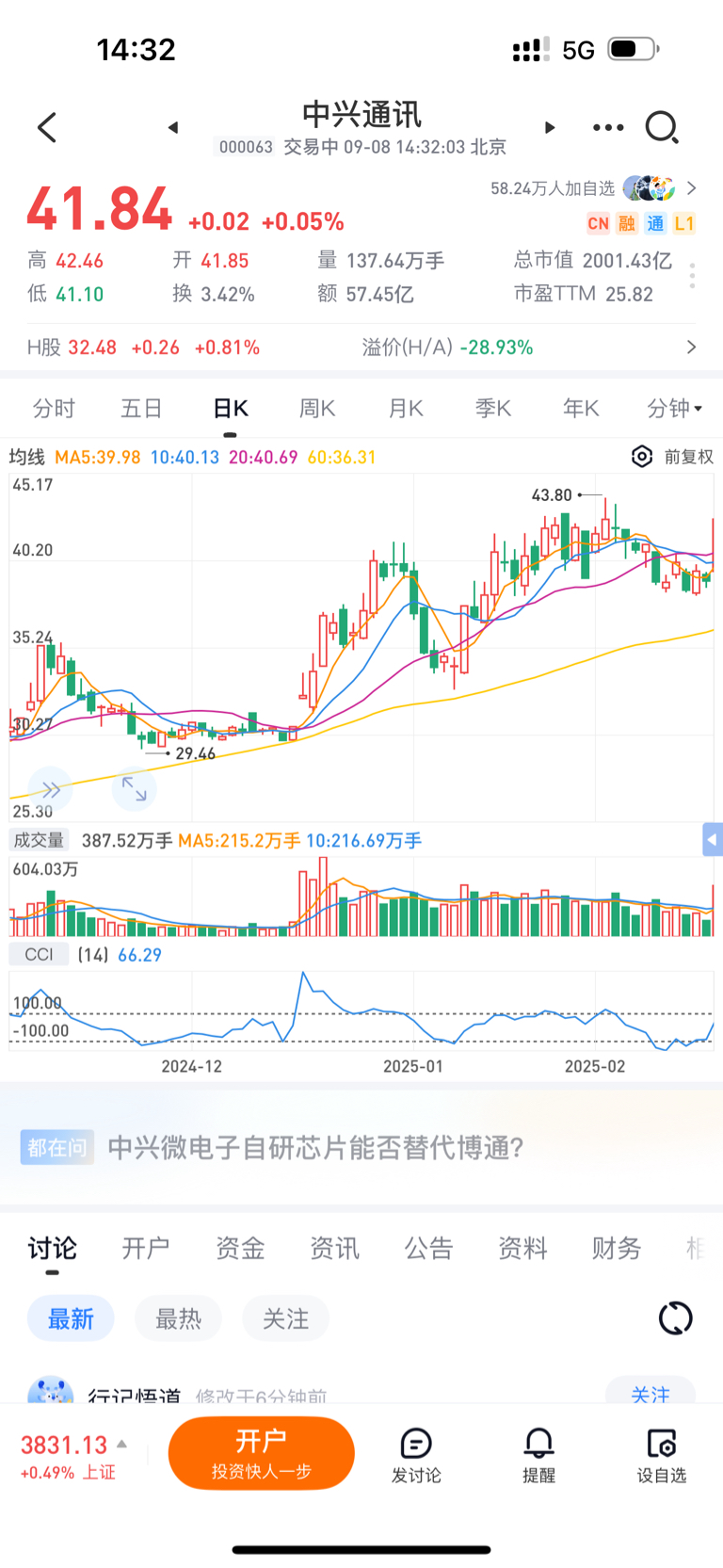This screenshot has width=723, height=1568.
Task: Expand more quote details vertical dots
Action: [x=692, y=276]
